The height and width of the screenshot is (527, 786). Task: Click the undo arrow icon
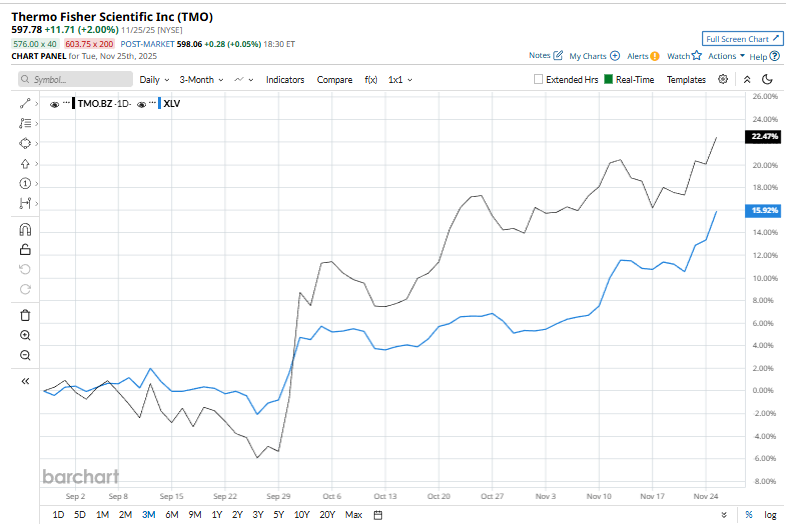coord(25,269)
